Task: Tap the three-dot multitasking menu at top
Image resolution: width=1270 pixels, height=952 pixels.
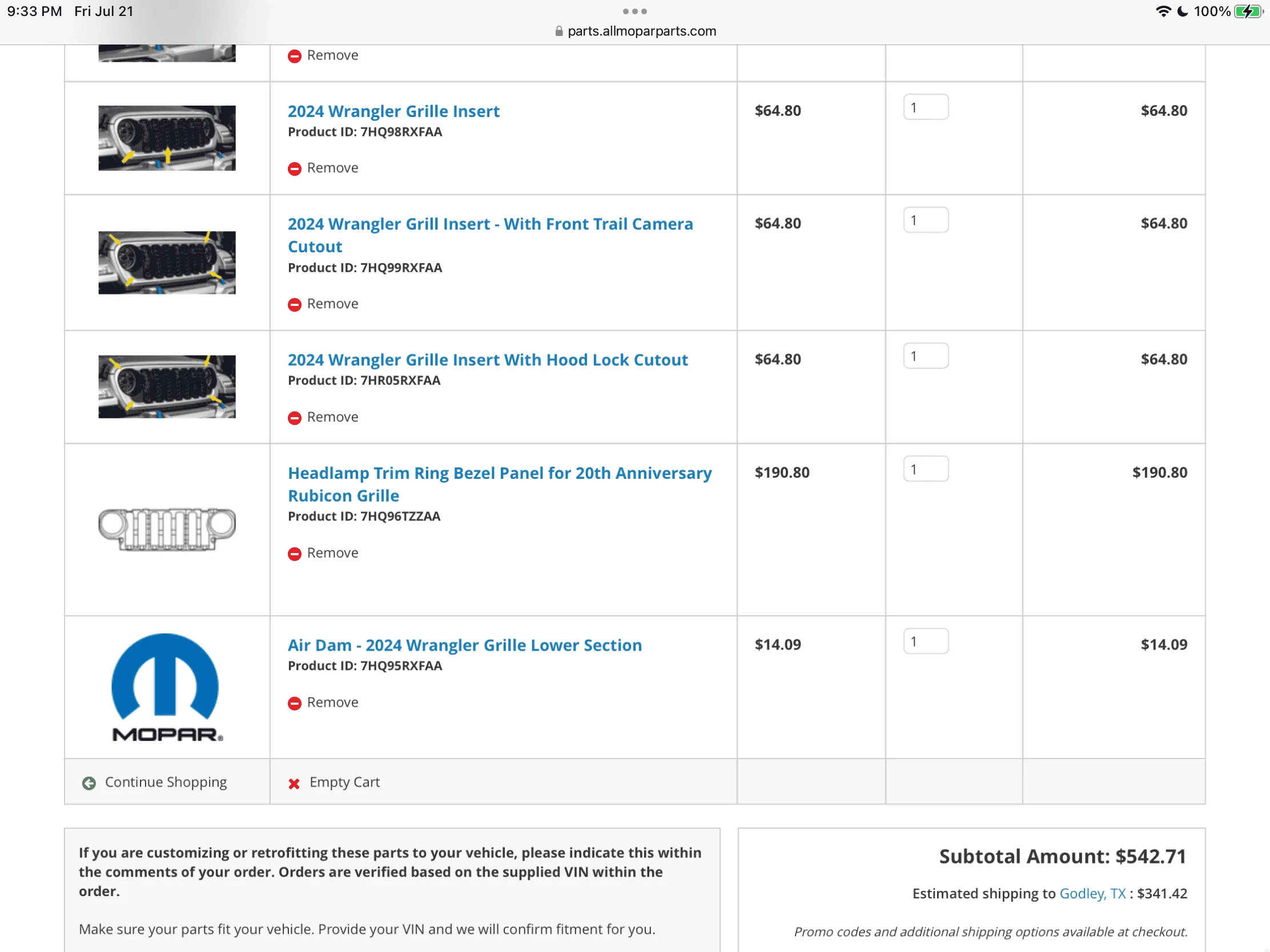Action: [635, 11]
